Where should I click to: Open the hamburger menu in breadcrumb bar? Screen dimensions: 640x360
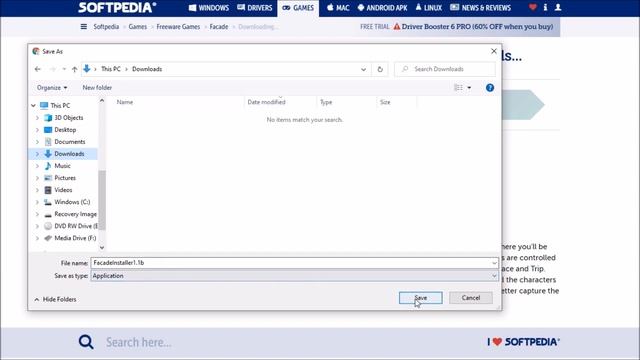(84, 27)
